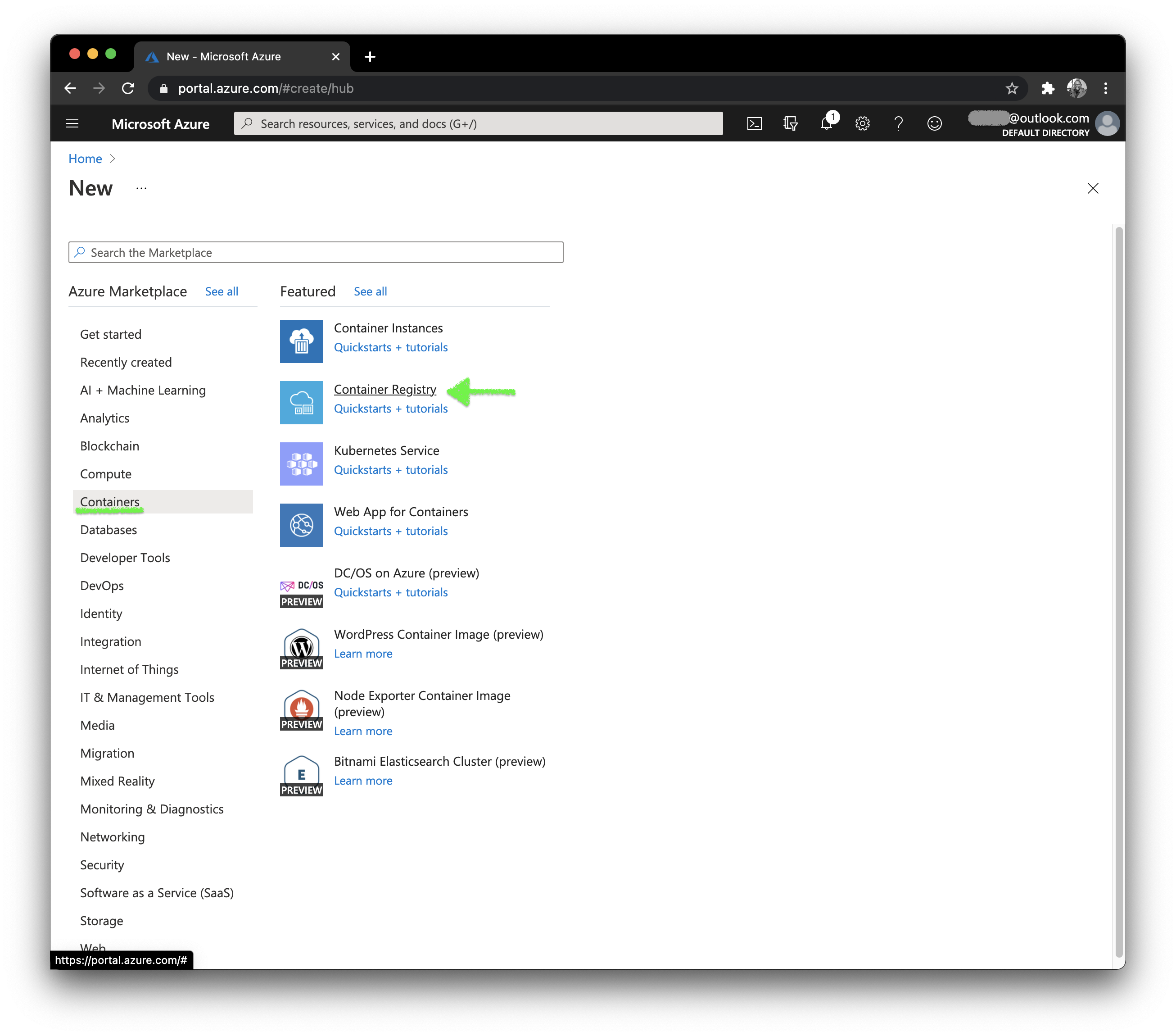The width and height of the screenshot is (1176, 1036).
Task: Select the AI + Machine Learning category
Action: tap(142, 390)
